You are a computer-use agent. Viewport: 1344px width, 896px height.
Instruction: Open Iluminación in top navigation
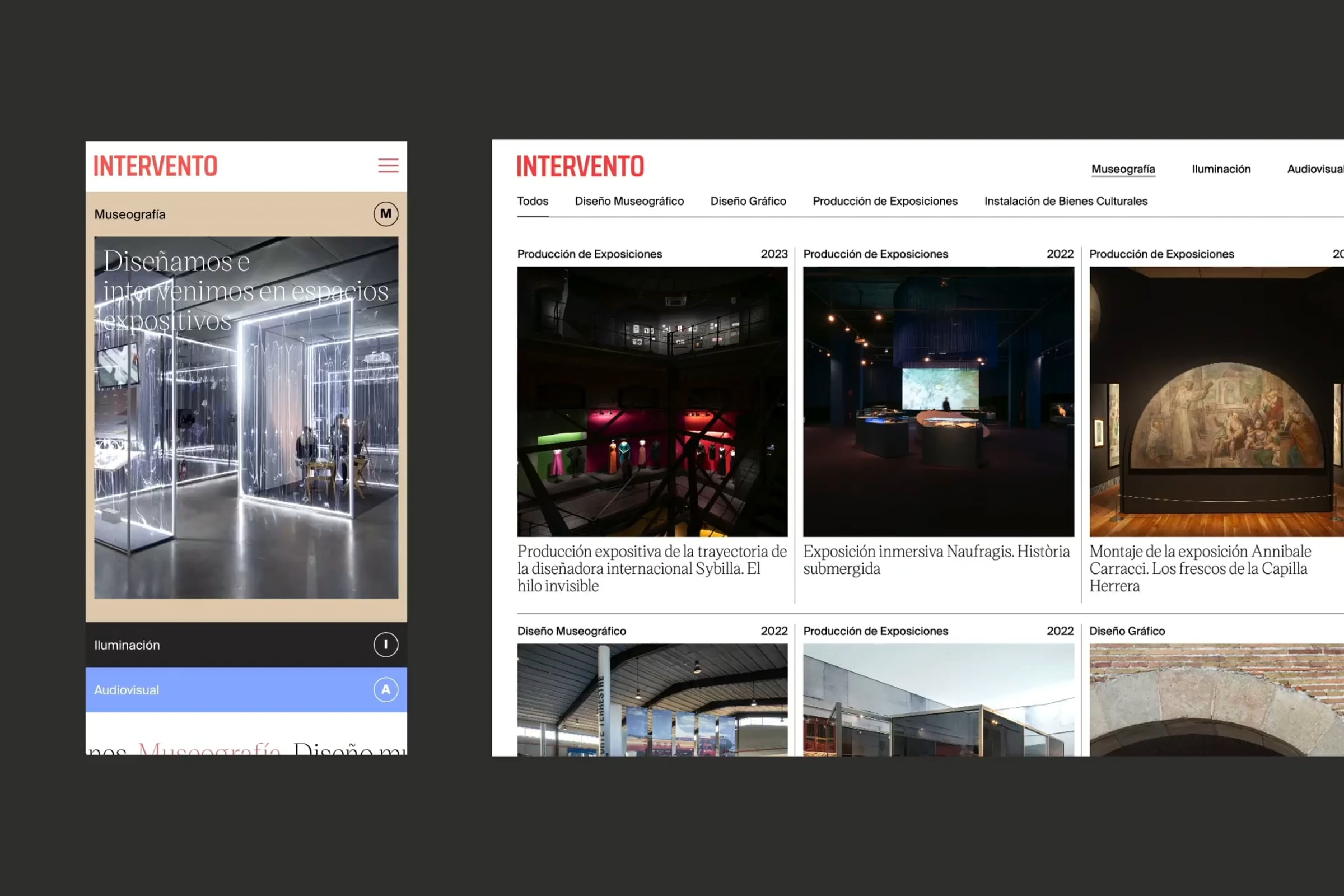[x=1221, y=169]
